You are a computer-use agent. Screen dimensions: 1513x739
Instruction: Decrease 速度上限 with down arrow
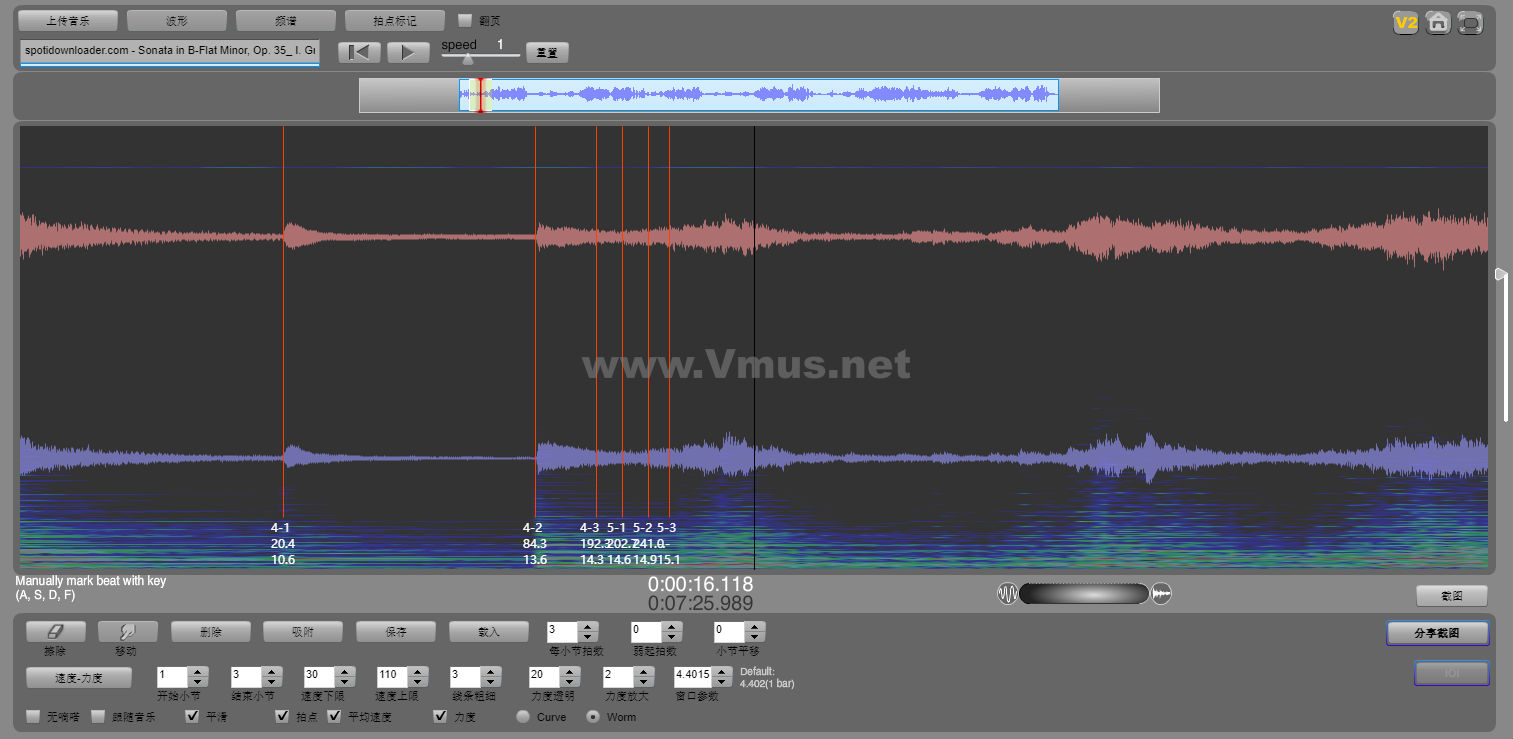pyautogui.click(x=419, y=682)
